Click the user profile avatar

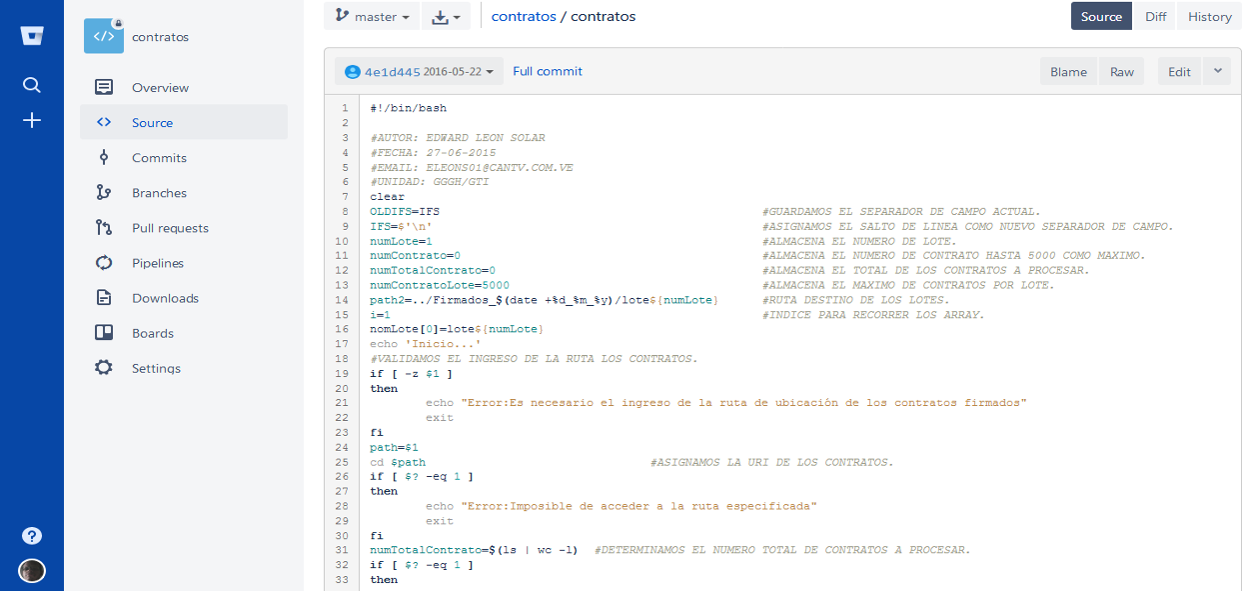click(x=32, y=571)
